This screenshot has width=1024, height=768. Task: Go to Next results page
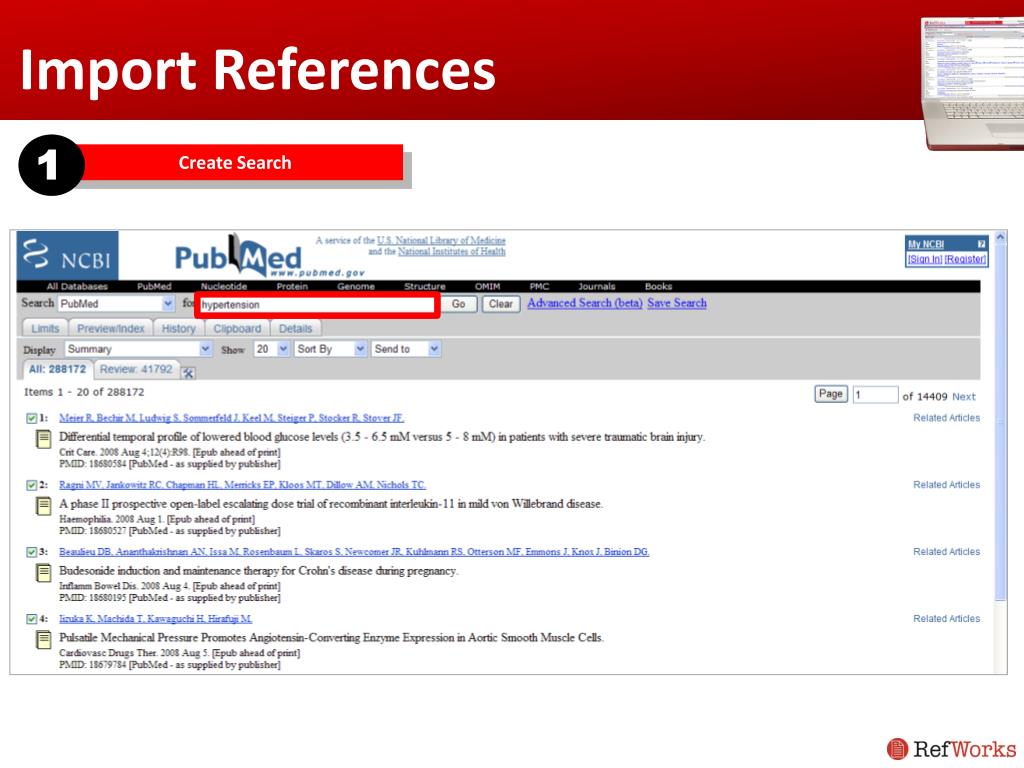tap(964, 396)
